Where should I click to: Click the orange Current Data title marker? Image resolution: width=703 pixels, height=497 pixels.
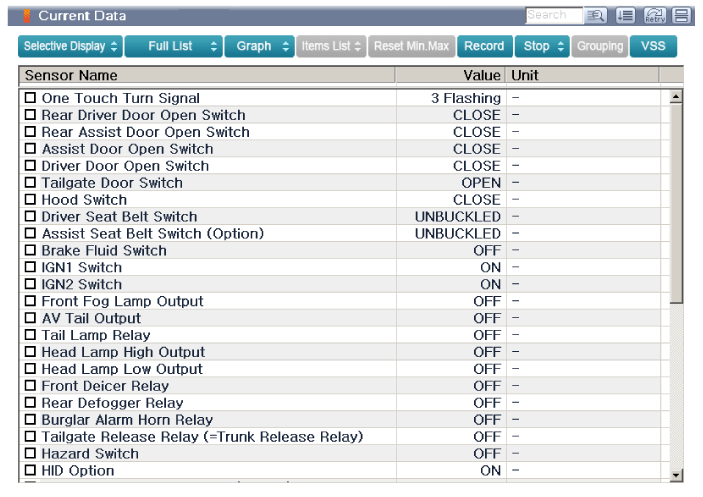[x=27, y=16]
